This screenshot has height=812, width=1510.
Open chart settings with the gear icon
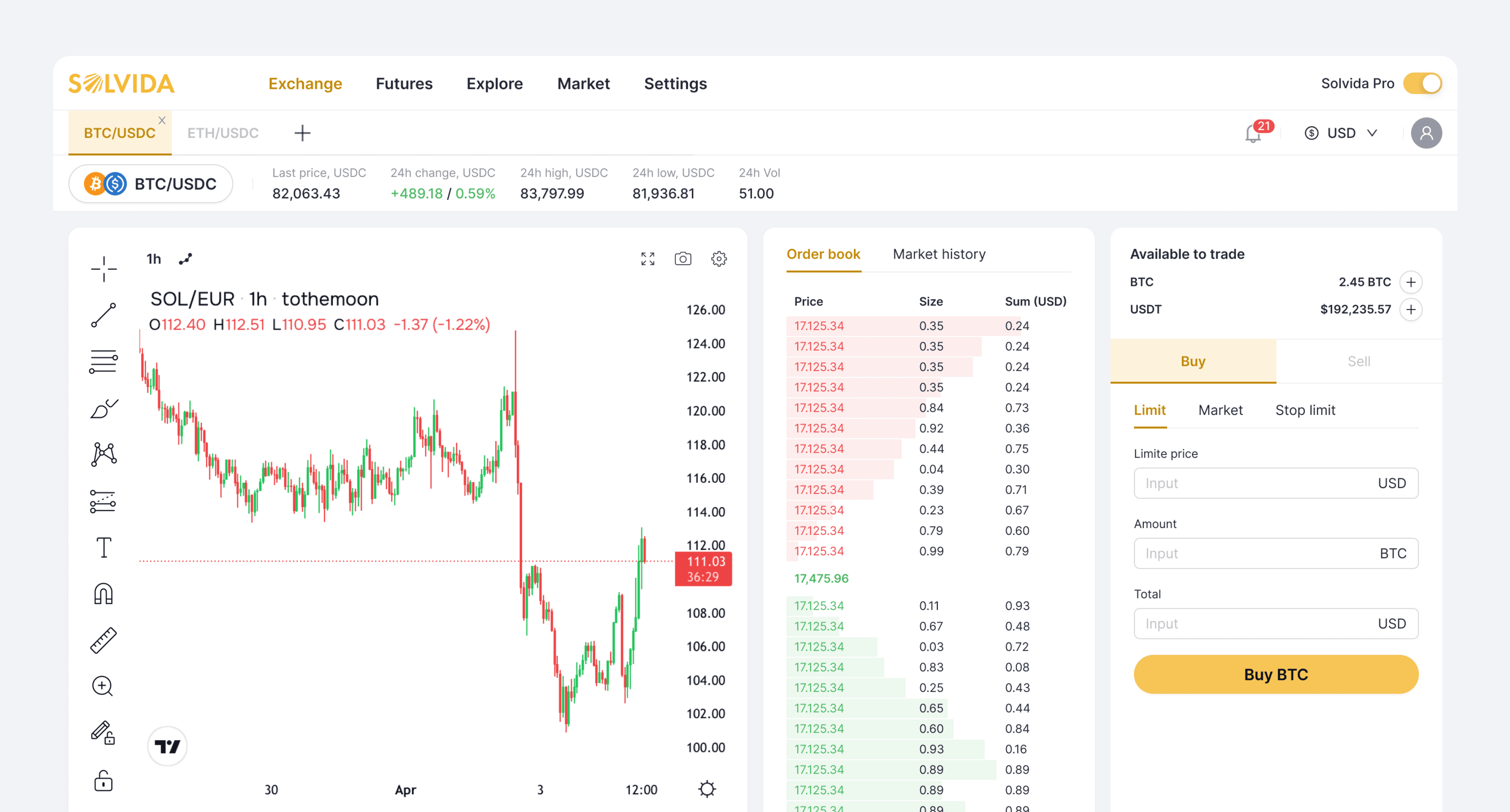[719, 258]
